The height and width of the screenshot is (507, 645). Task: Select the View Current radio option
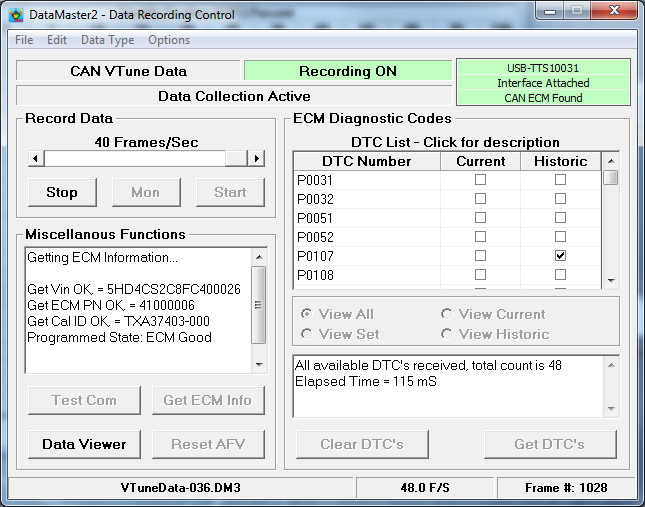pos(447,314)
